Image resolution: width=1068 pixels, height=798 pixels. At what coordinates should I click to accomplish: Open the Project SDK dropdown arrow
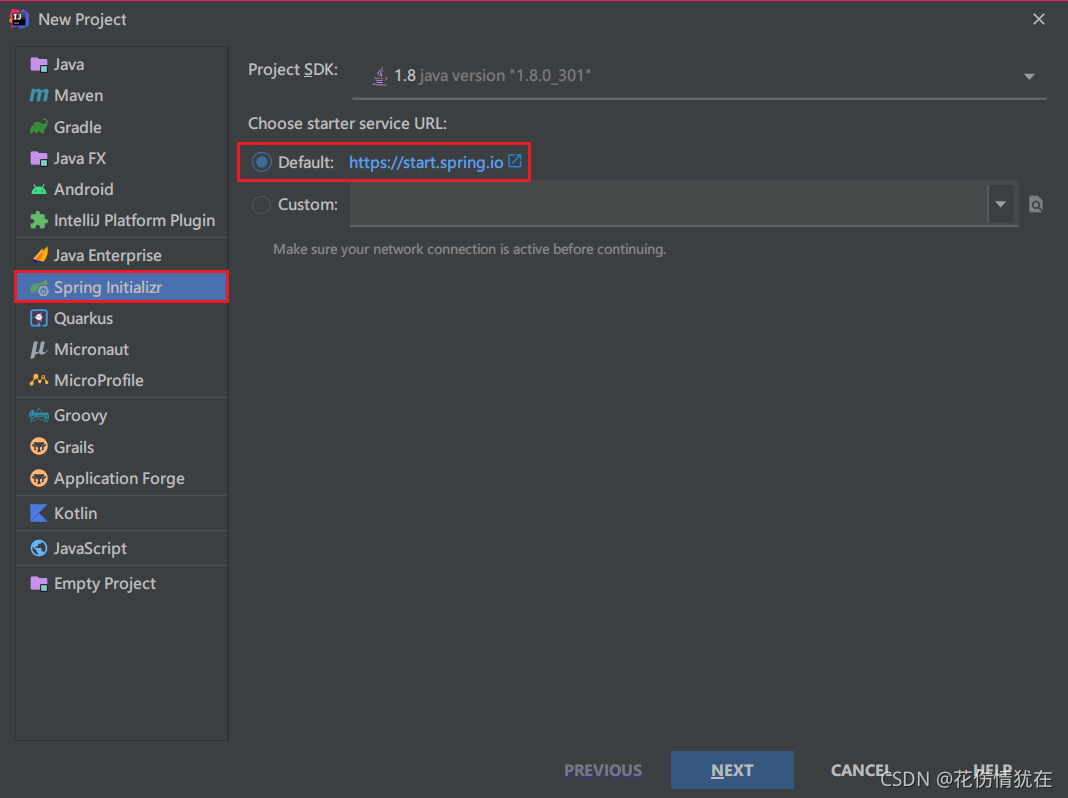(x=1029, y=76)
